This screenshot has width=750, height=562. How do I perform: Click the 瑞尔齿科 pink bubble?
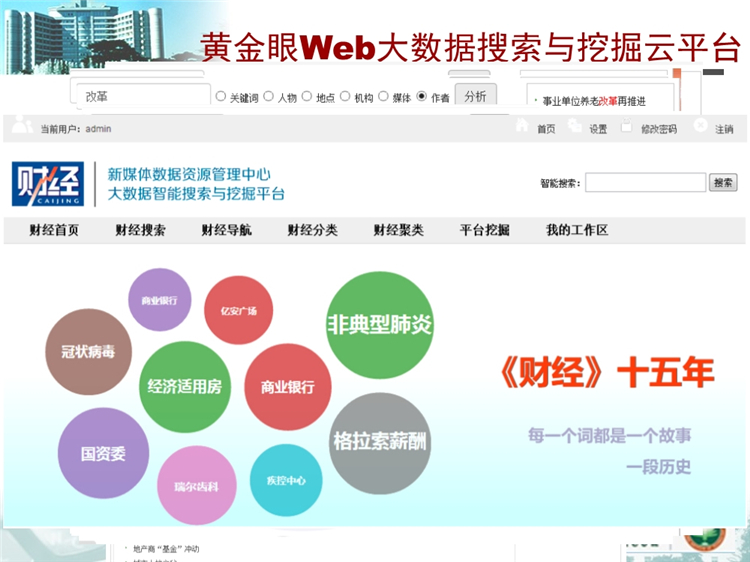pos(197,485)
